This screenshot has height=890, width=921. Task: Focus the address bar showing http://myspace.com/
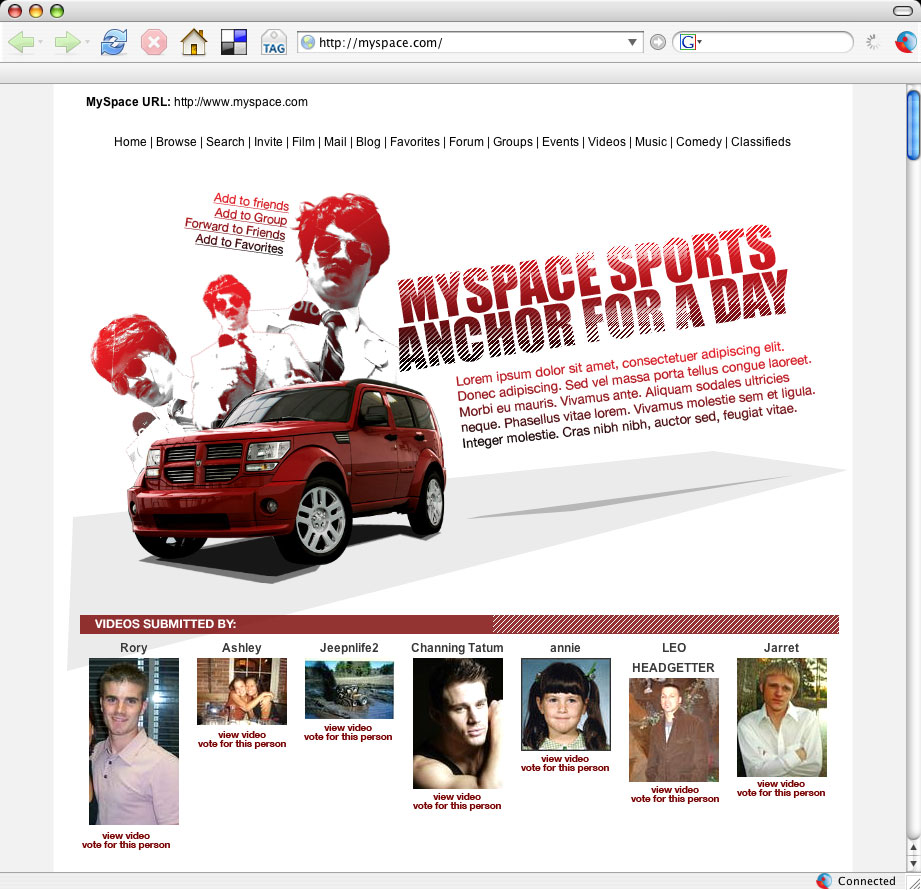(x=470, y=42)
